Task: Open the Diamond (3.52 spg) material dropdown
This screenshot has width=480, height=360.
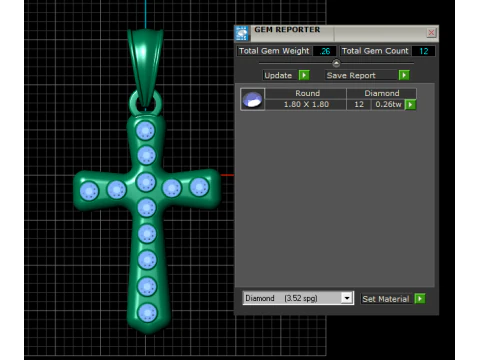Action: point(298,298)
